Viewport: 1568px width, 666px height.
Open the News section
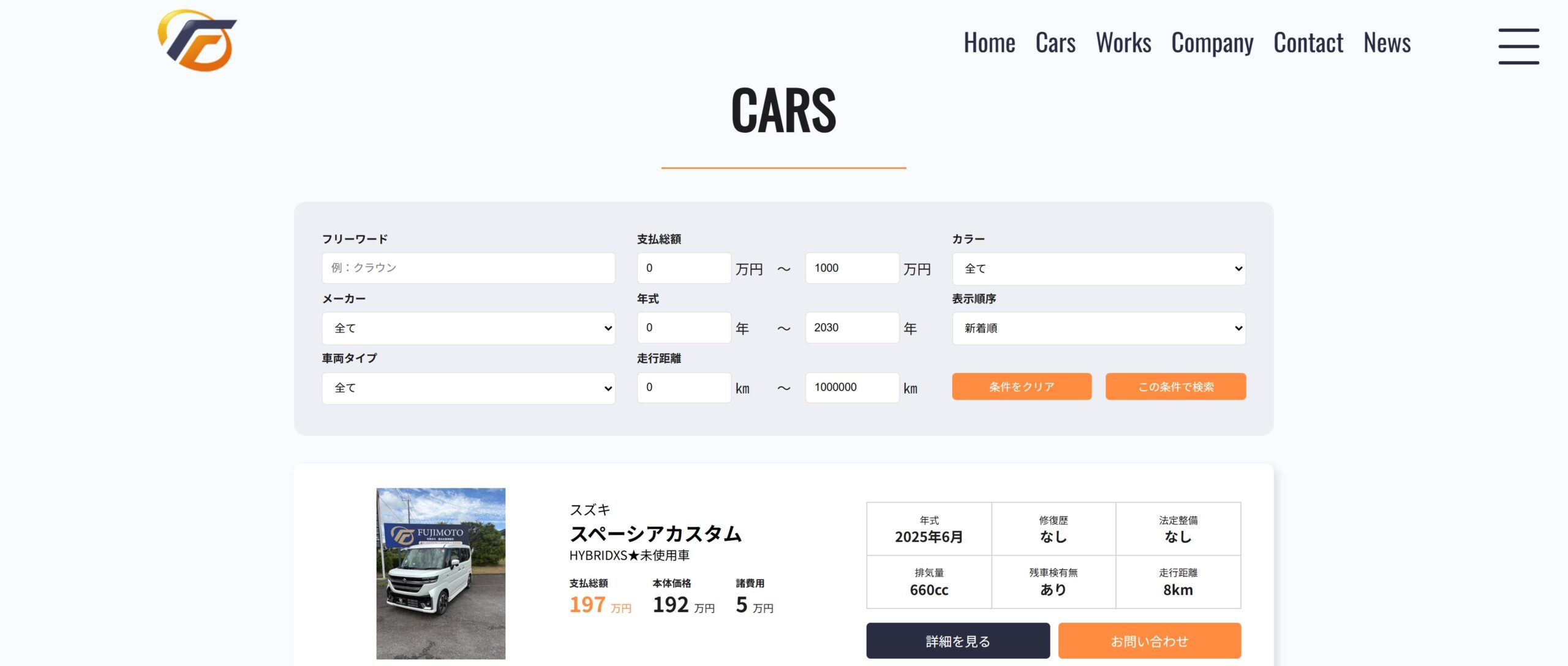(x=1387, y=43)
